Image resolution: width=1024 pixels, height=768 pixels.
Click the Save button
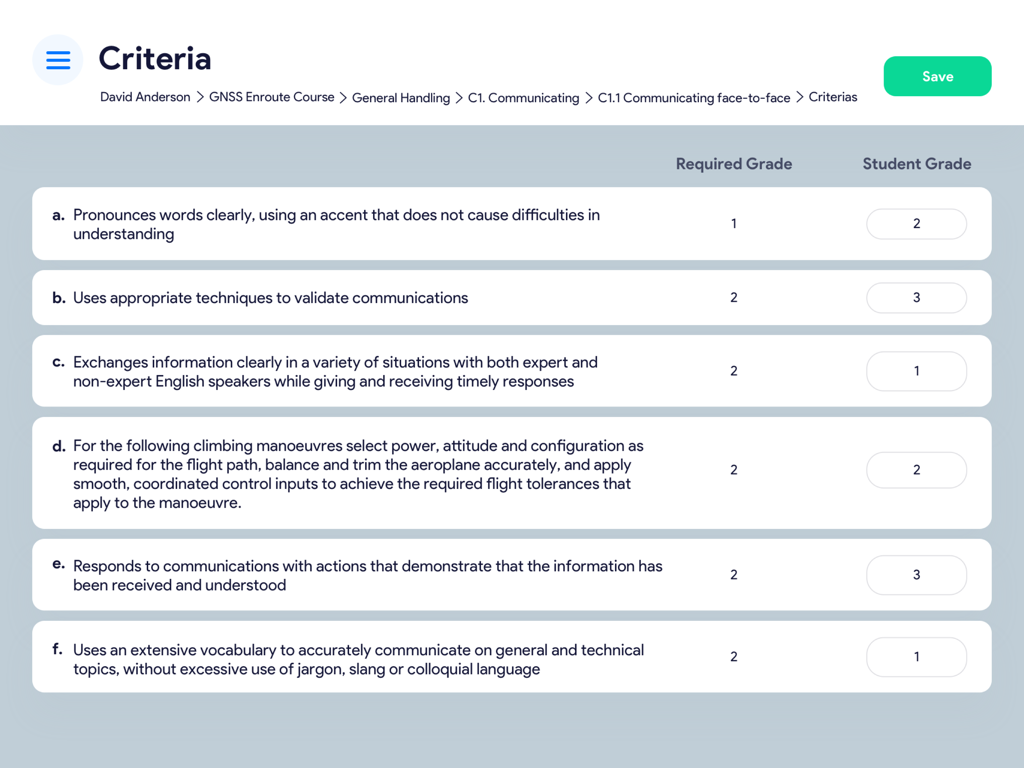pos(937,76)
